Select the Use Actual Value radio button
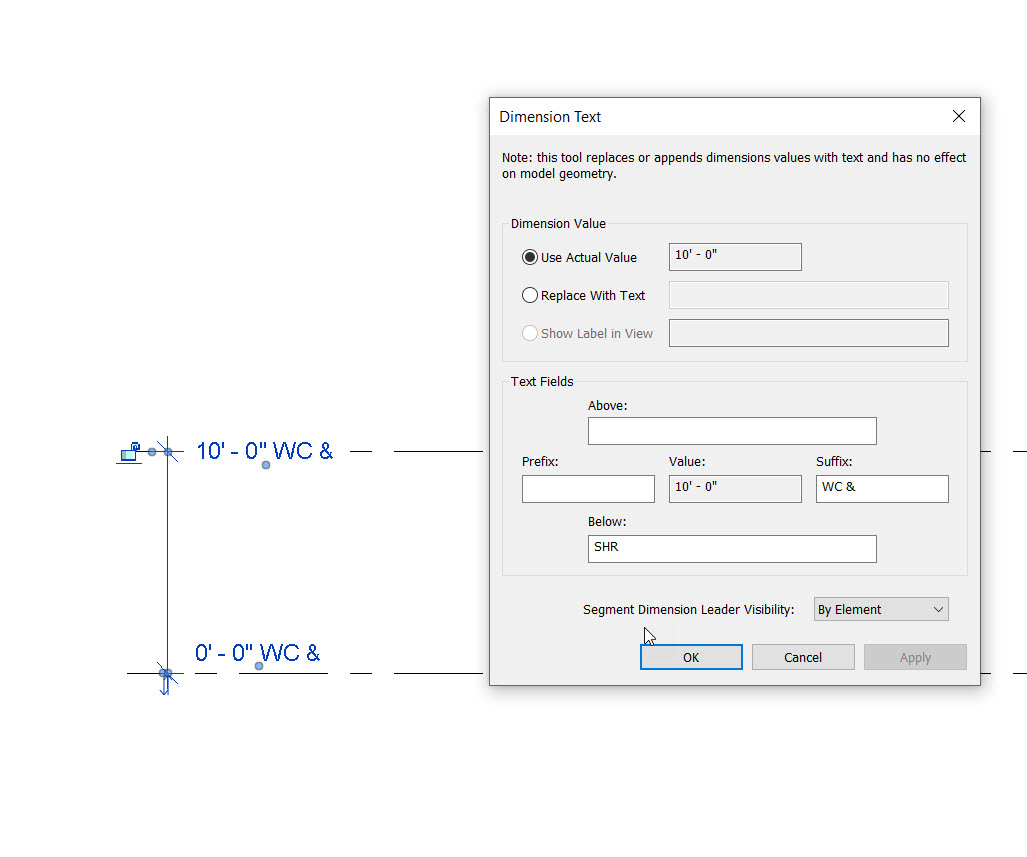This screenshot has width=1027, height=857. click(530, 256)
